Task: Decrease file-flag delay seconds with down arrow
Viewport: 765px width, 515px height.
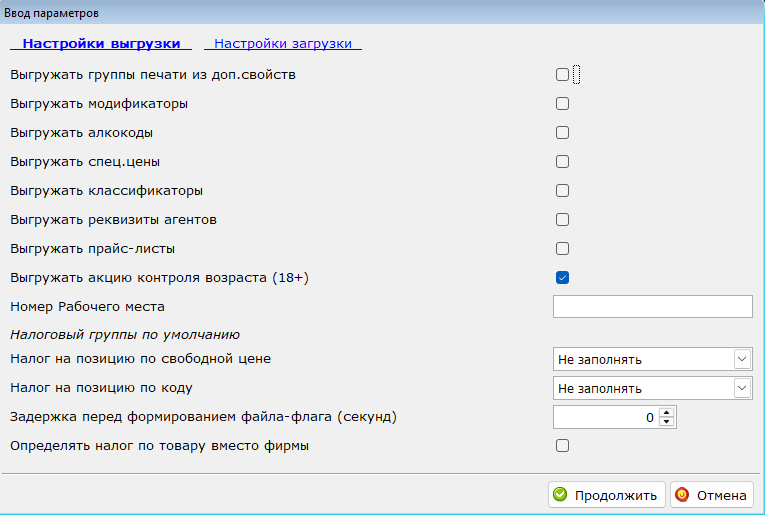Action: coord(666,422)
